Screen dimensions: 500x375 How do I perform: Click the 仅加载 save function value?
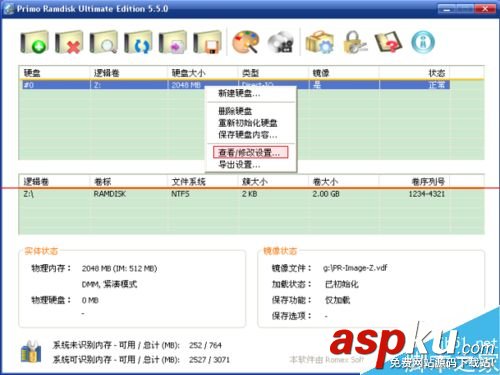click(x=337, y=300)
